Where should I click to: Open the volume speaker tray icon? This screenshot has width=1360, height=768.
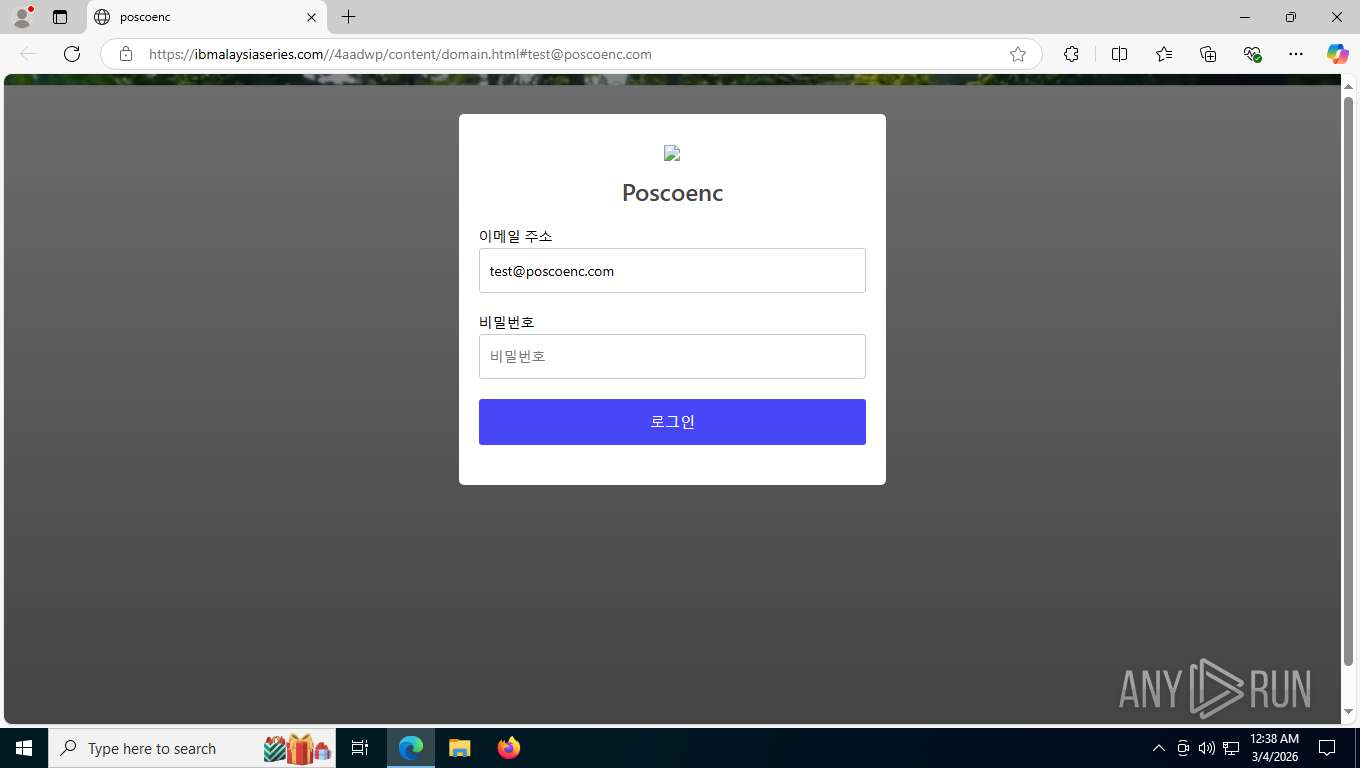(1207, 748)
